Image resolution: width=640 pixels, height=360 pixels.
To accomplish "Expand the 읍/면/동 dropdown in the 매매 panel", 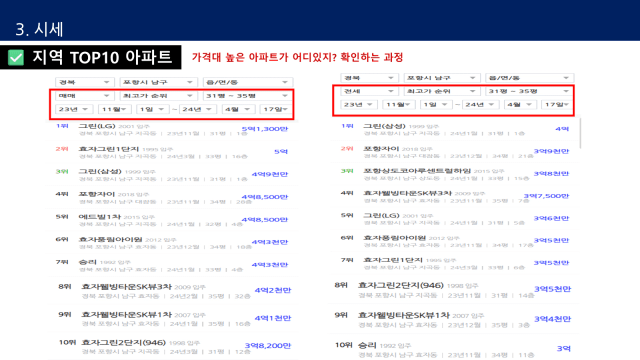I will pos(247,82).
